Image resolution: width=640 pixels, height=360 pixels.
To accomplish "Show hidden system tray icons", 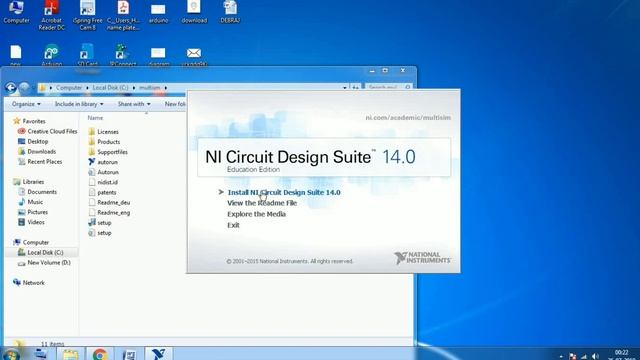I will coord(561,356).
